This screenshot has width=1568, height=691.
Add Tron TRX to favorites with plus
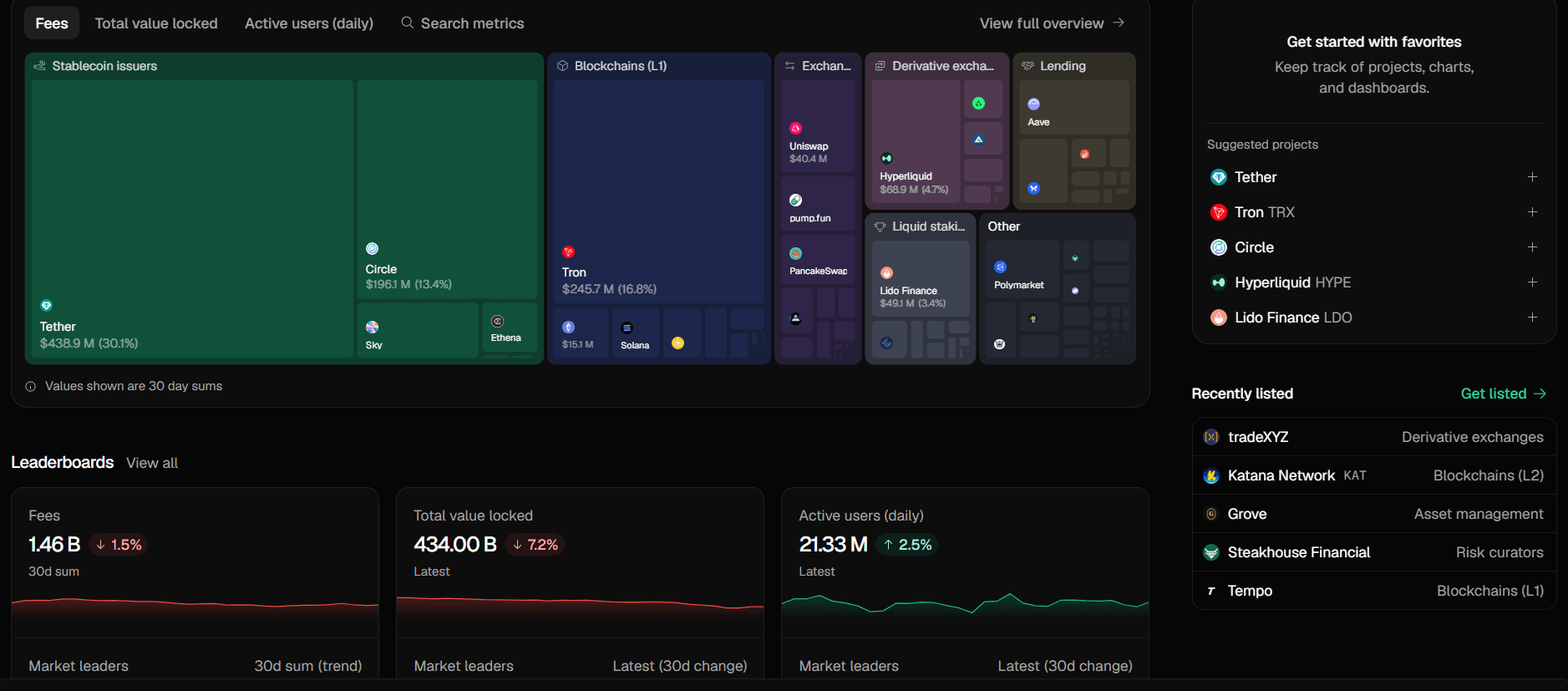pos(1532,212)
